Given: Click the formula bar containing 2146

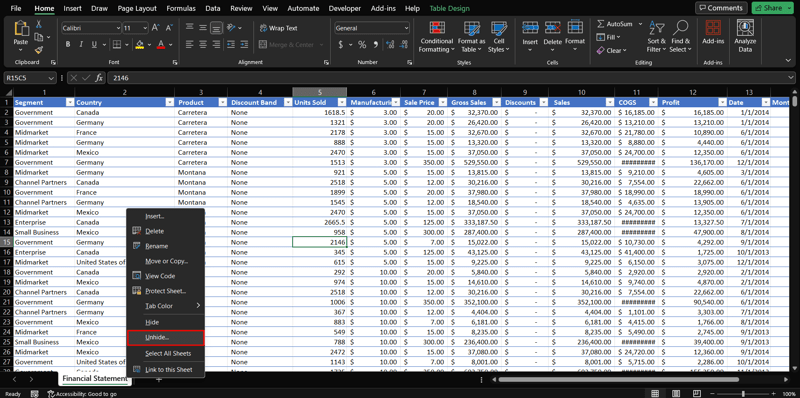Looking at the screenshot, I should 448,78.
